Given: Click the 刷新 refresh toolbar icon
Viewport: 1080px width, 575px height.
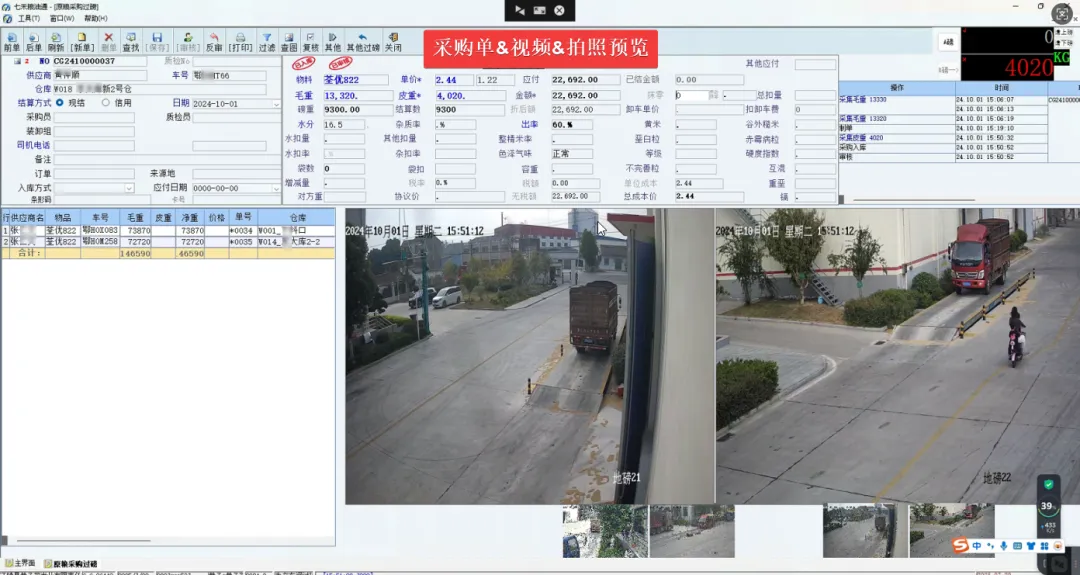Looking at the screenshot, I should [56, 42].
